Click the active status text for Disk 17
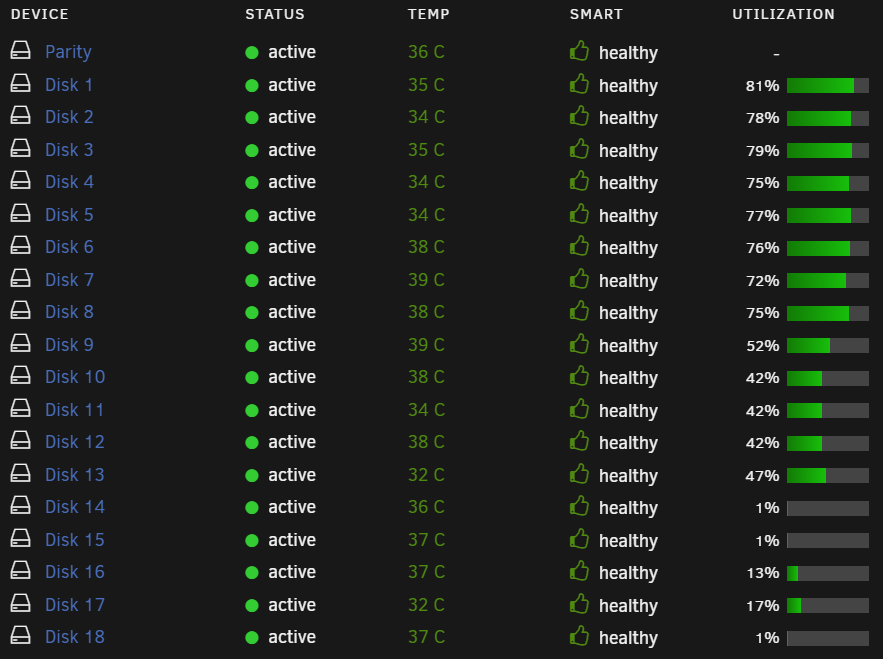This screenshot has width=883, height=659. (292, 604)
